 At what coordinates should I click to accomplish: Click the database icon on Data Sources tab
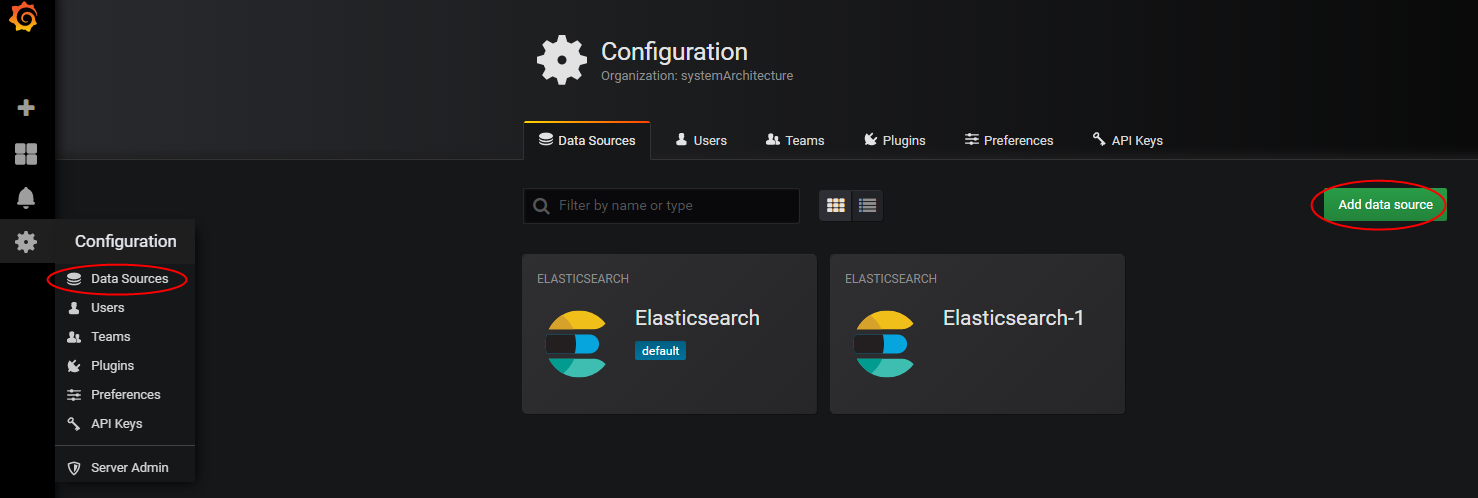pos(545,140)
